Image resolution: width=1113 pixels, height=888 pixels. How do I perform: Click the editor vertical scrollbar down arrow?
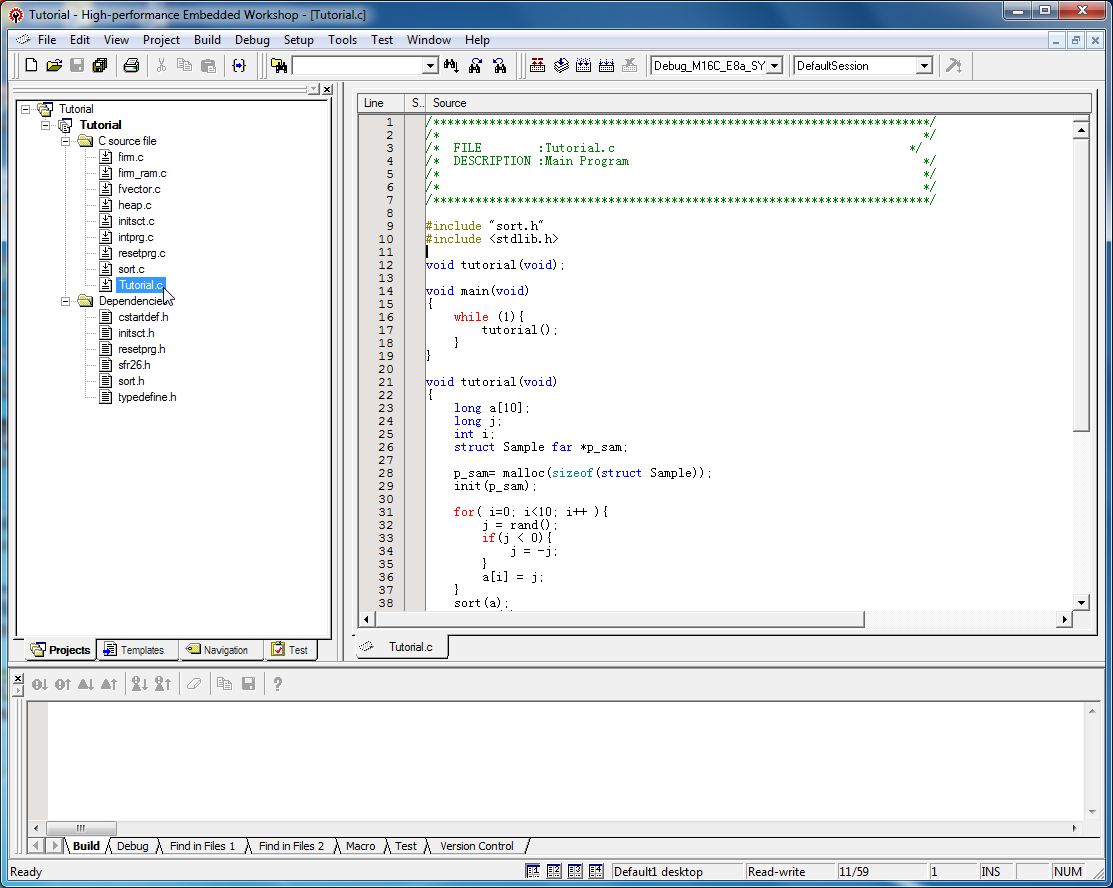pos(1081,602)
